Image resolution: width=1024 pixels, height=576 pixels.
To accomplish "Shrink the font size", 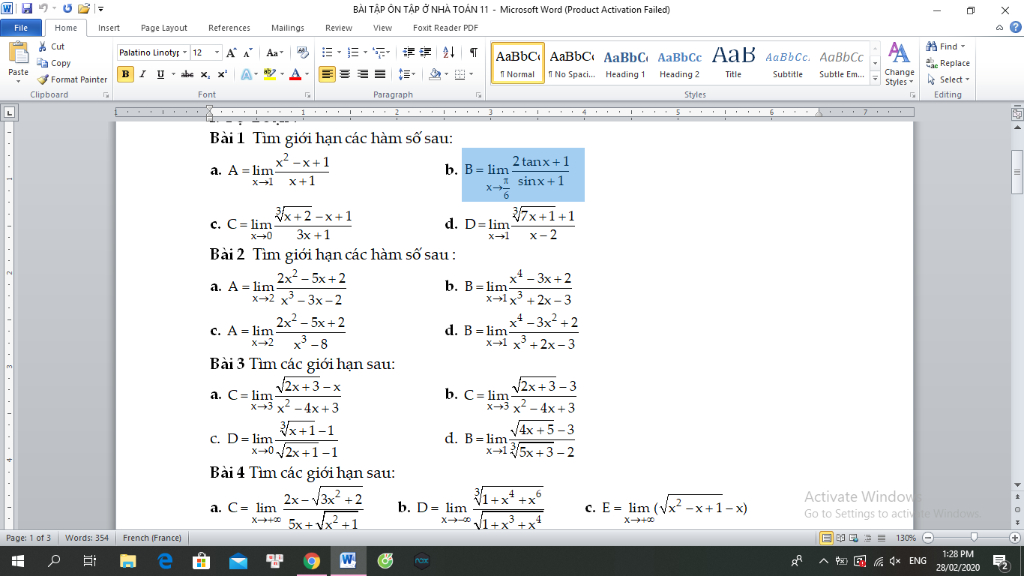I will coord(248,53).
